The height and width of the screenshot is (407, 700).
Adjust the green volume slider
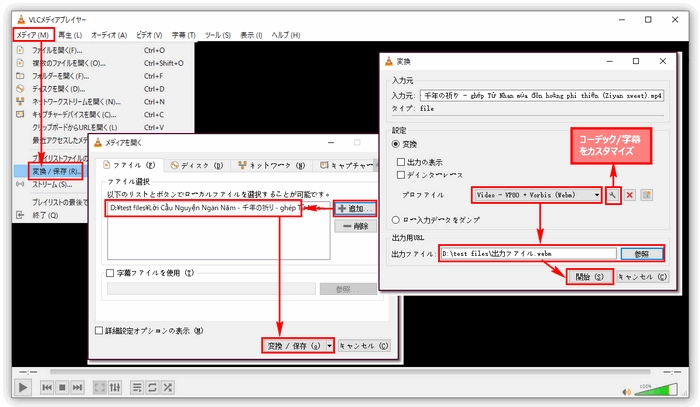(656, 390)
